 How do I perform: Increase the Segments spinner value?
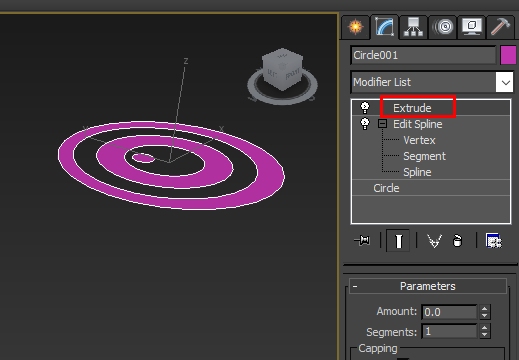coord(484,328)
